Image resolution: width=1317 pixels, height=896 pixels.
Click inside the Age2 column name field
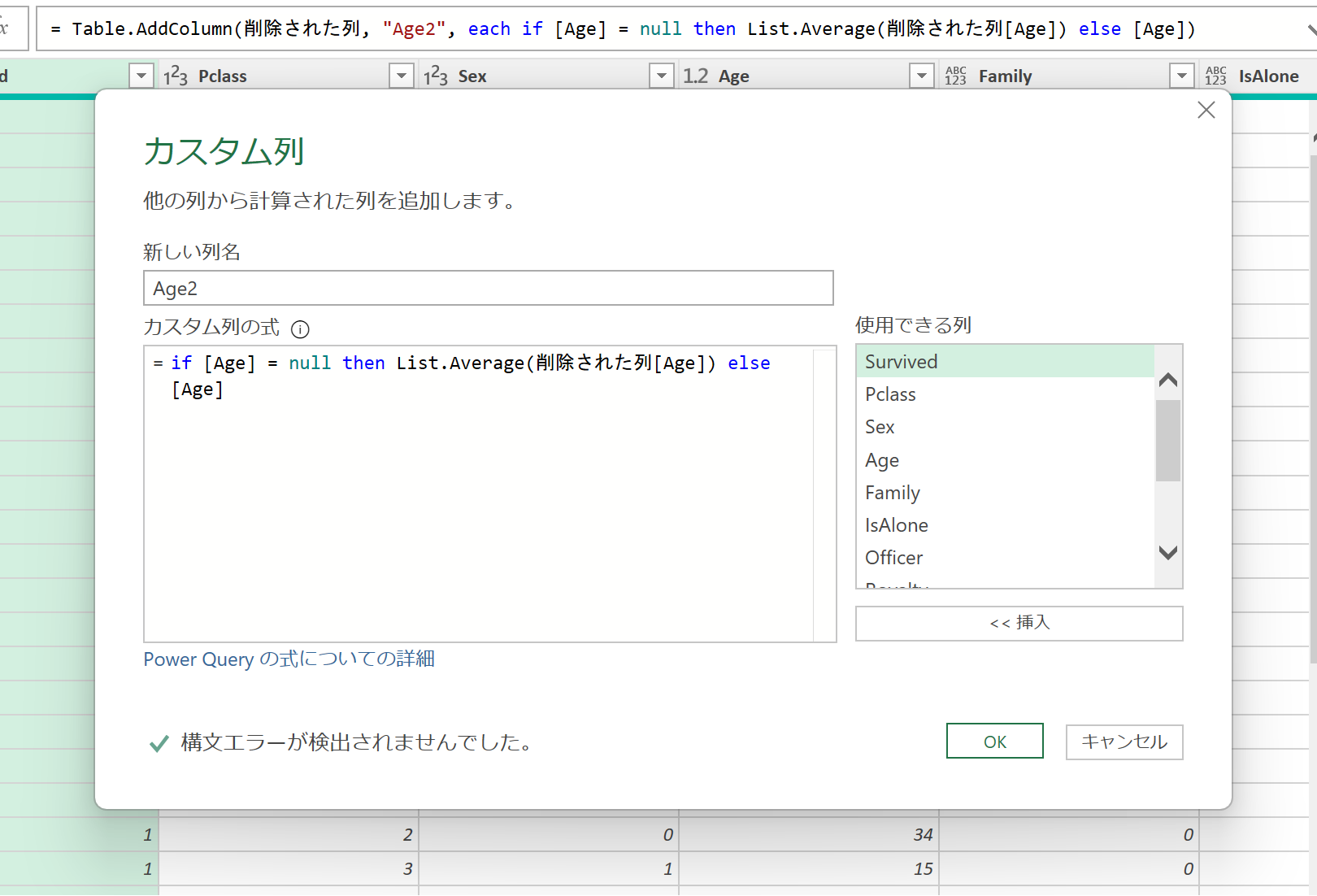(x=488, y=288)
